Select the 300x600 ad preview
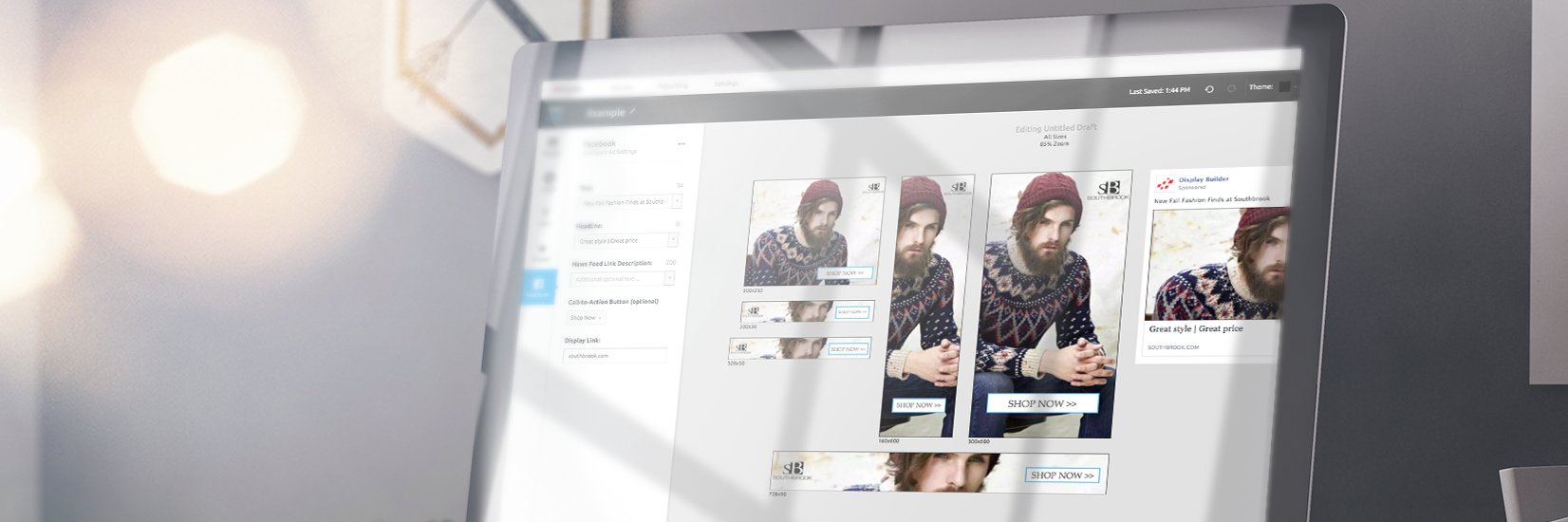The image size is (1568, 522). coord(1052,304)
